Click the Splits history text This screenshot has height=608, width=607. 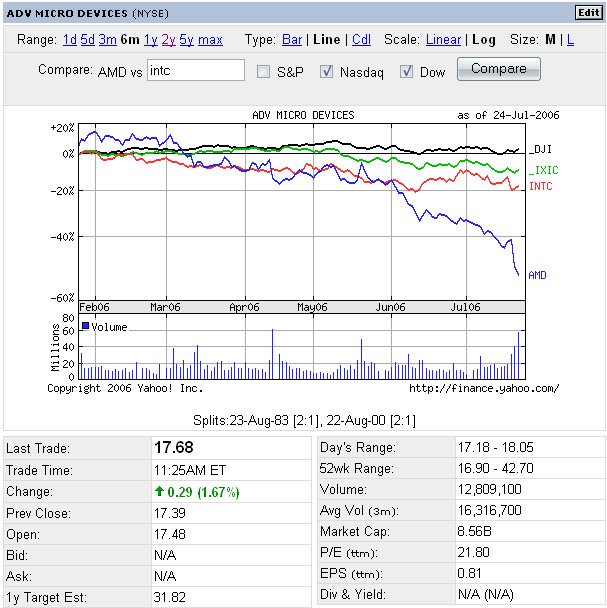pyautogui.click(x=304, y=421)
